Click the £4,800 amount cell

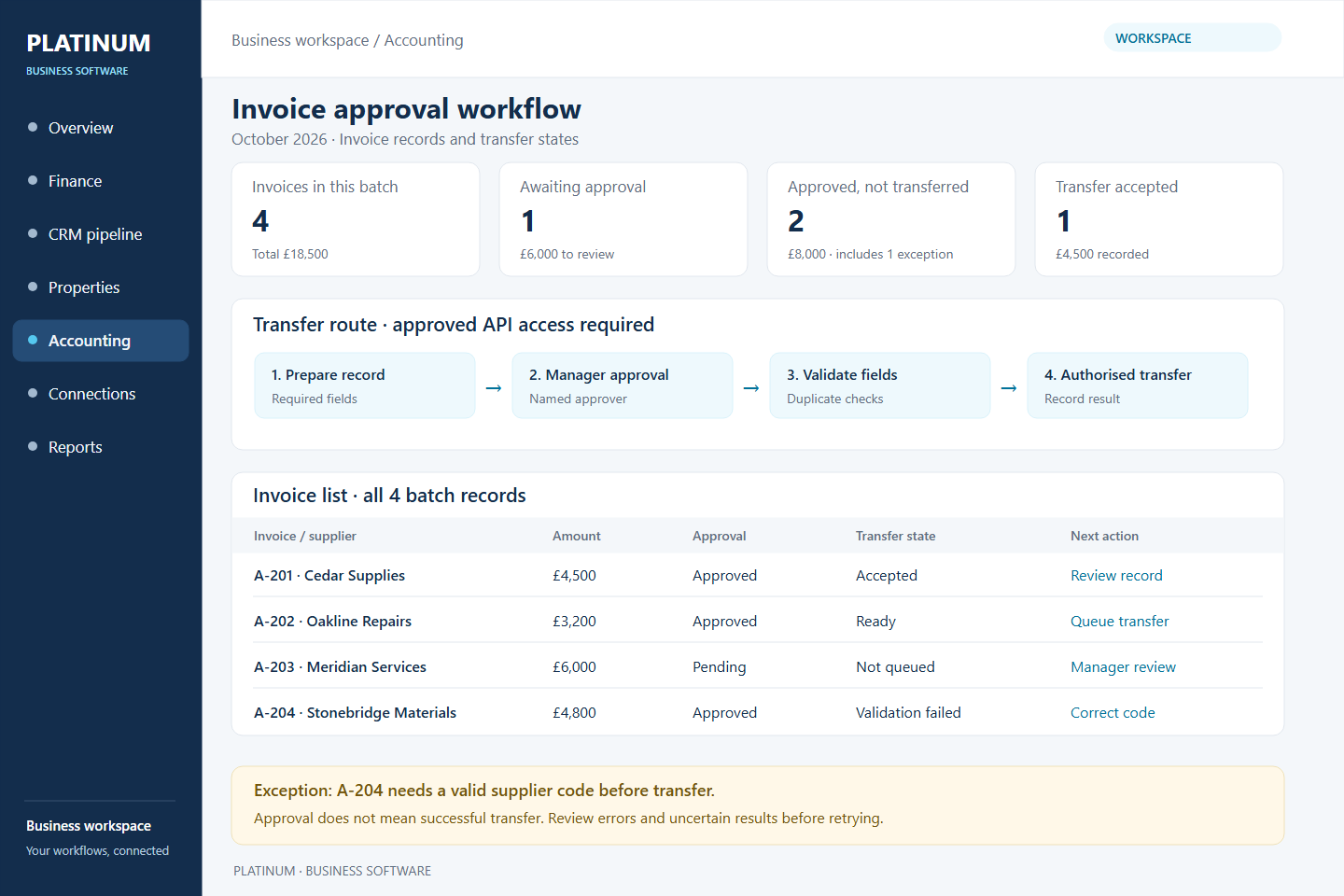pos(574,713)
